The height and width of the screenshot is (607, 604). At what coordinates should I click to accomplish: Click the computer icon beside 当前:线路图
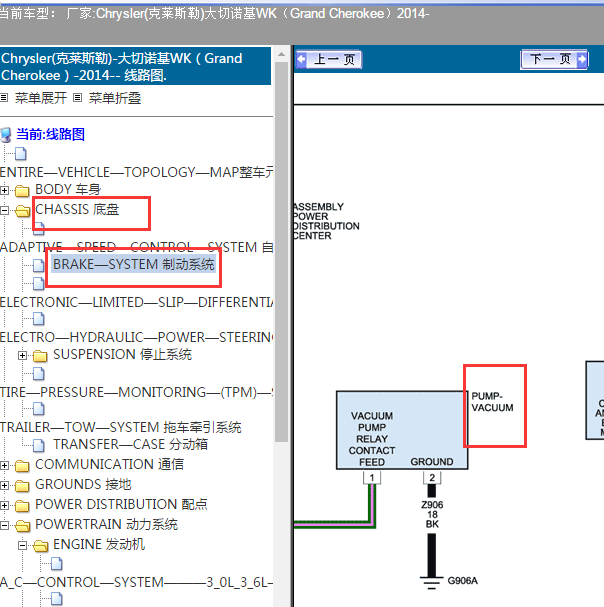click(6, 135)
